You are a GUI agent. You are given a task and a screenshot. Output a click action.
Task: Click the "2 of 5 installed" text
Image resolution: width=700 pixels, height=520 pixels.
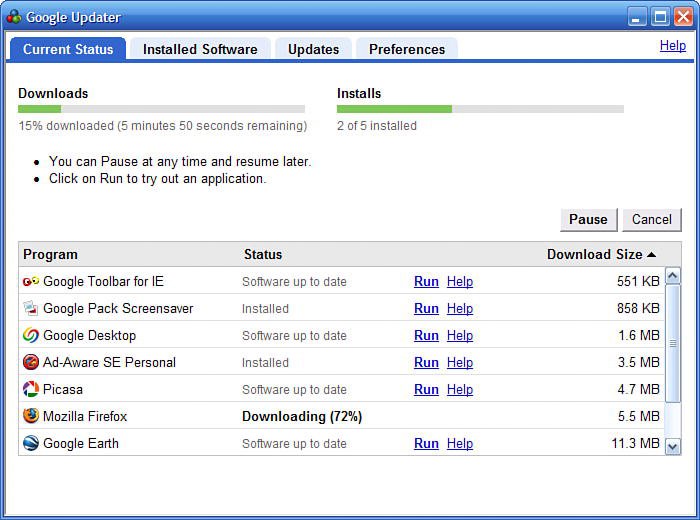click(377, 126)
